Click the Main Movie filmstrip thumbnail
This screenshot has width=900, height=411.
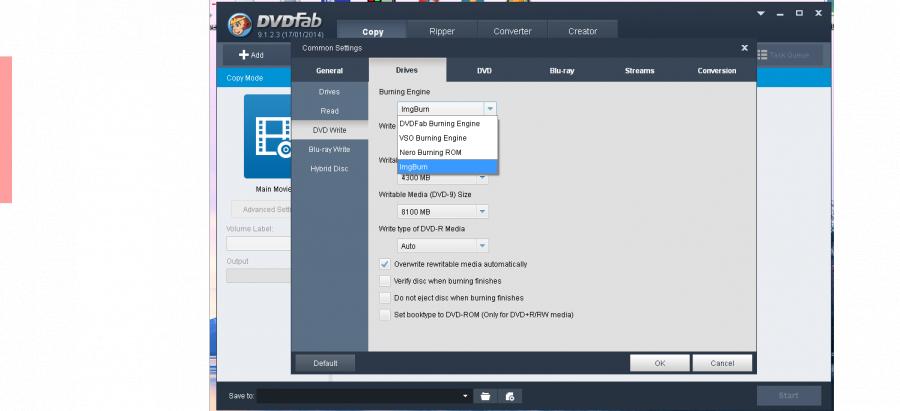point(267,137)
